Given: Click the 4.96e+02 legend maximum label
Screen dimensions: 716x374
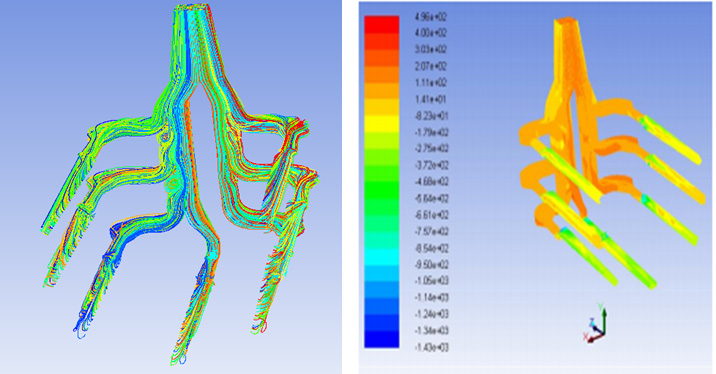Looking at the screenshot, I should pos(431,17).
